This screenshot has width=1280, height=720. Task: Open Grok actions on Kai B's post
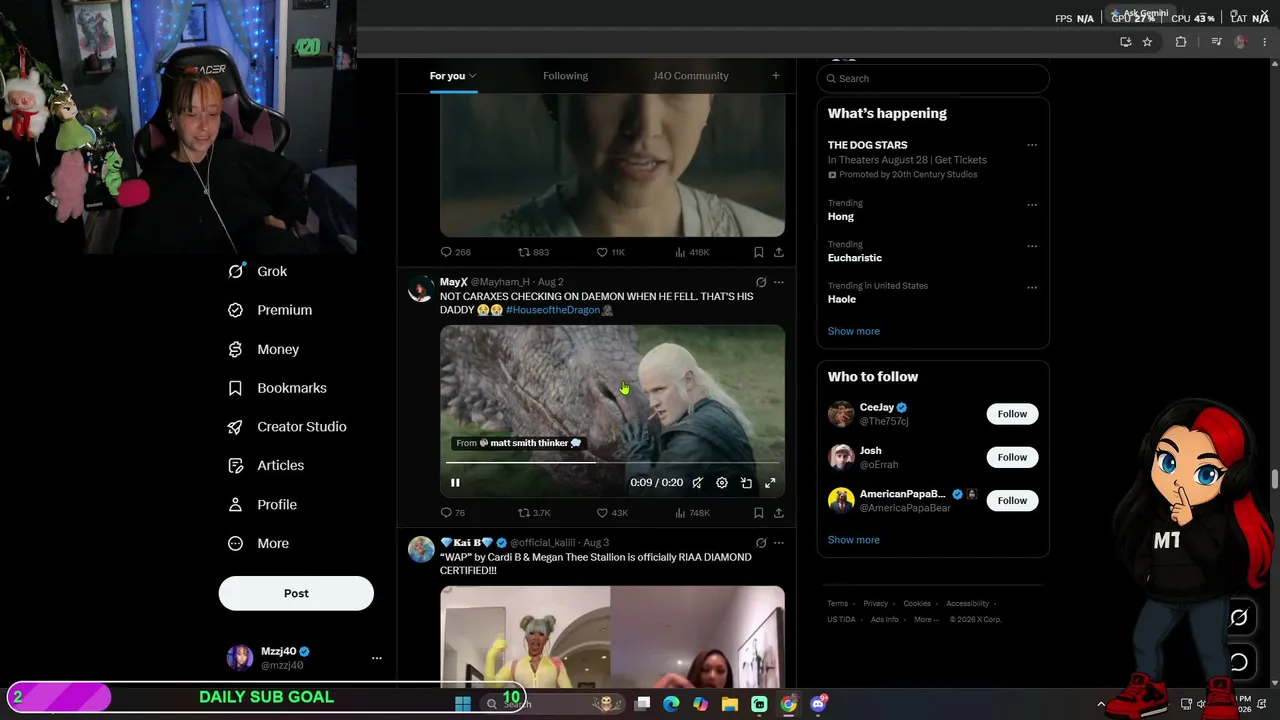click(x=761, y=543)
